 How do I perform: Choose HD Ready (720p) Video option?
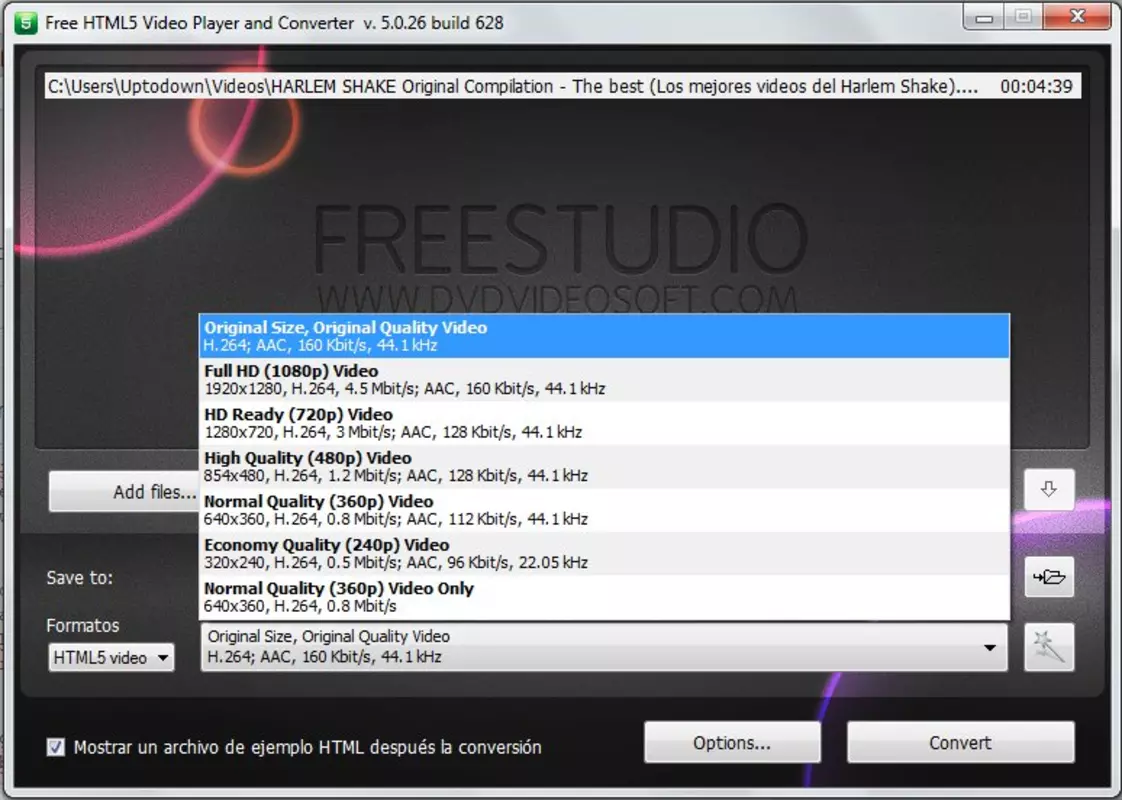(604, 424)
